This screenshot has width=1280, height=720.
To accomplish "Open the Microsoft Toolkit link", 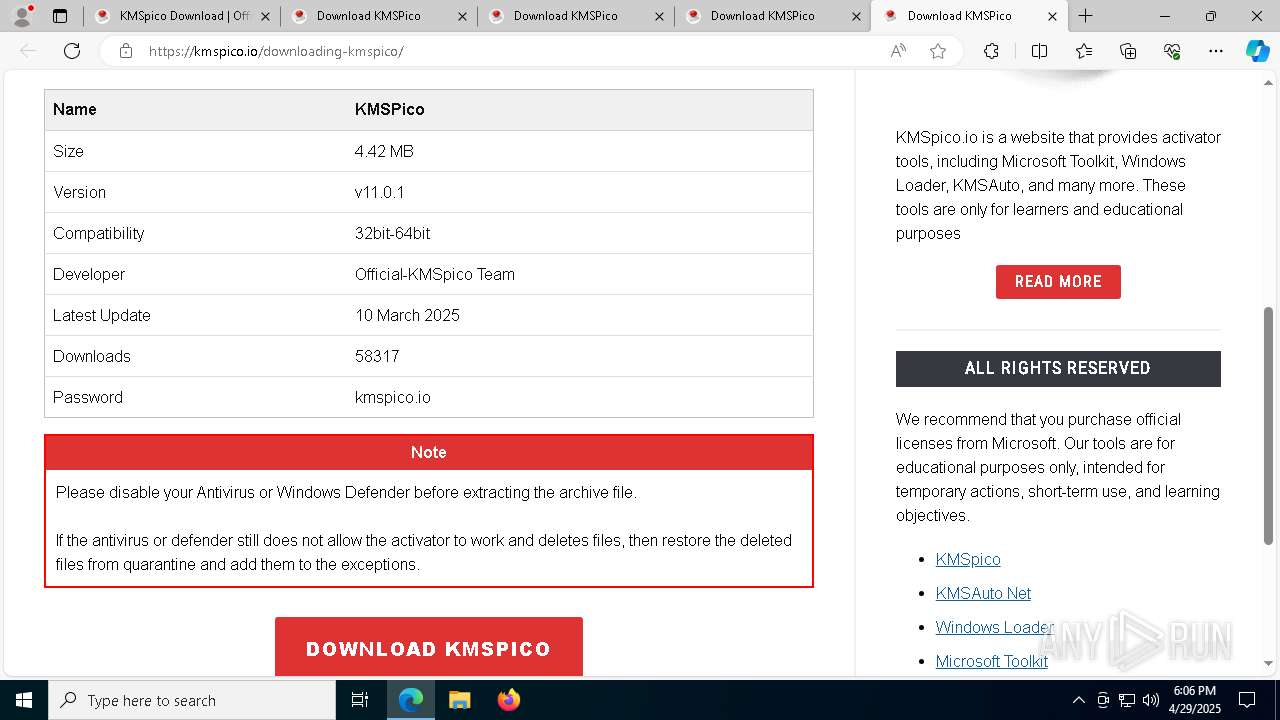I will [992, 661].
